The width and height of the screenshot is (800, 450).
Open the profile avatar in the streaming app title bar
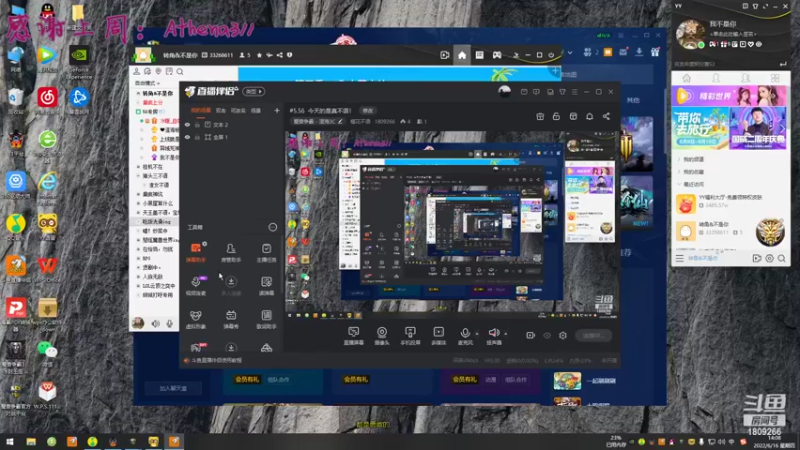click(504, 91)
